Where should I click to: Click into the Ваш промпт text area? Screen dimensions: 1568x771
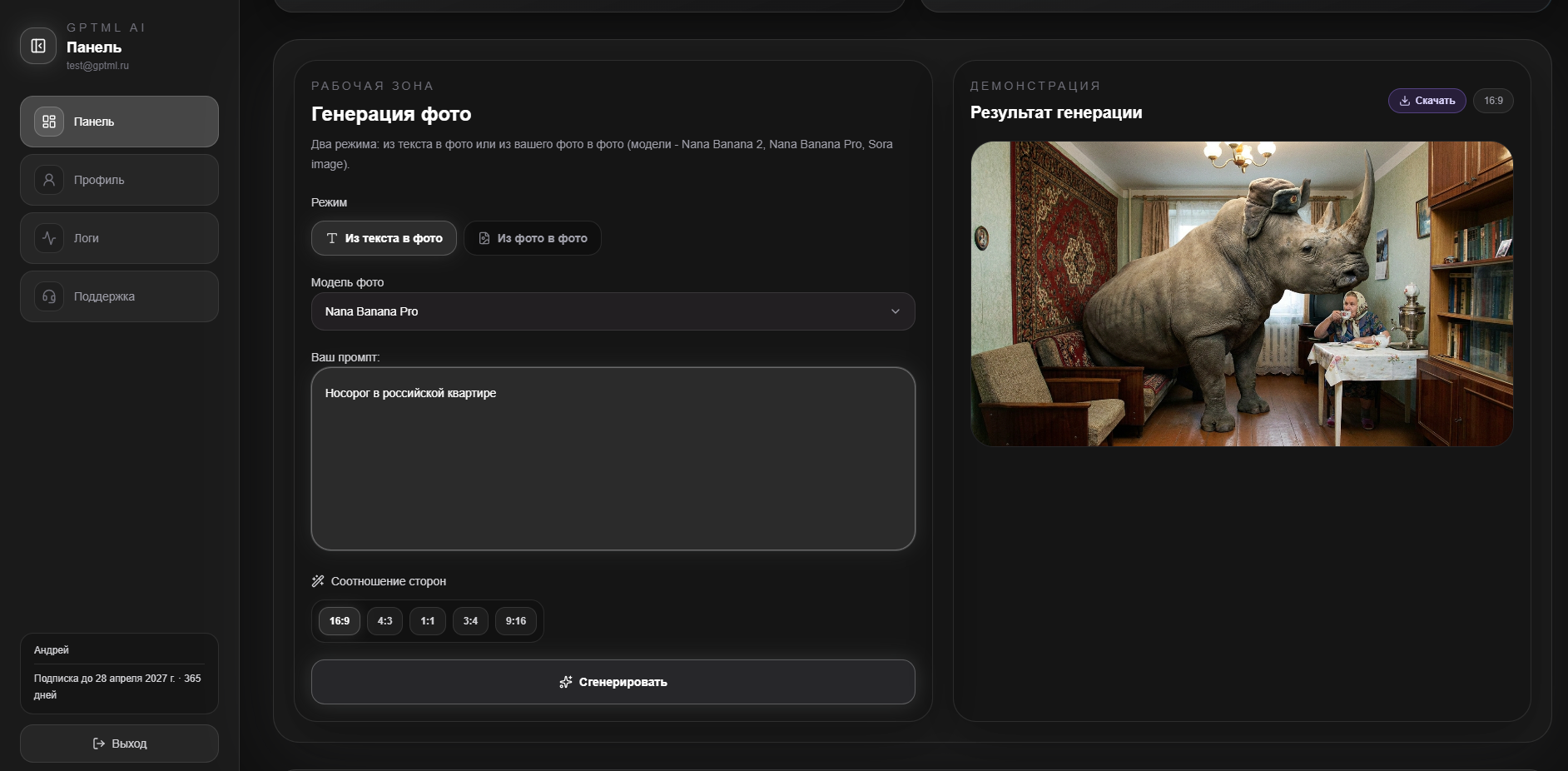(x=613, y=459)
